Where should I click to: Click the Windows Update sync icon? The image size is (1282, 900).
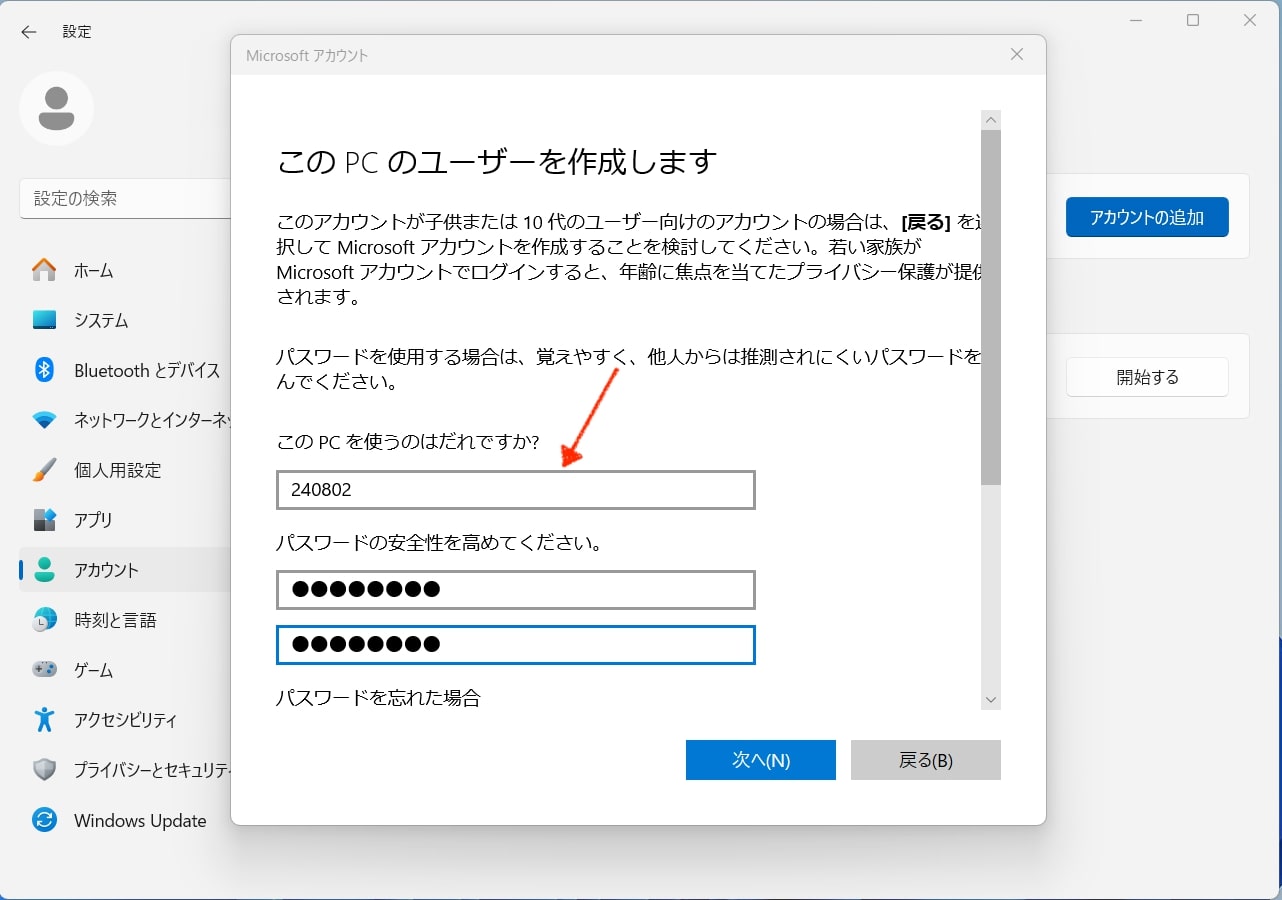click(x=44, y=820)
